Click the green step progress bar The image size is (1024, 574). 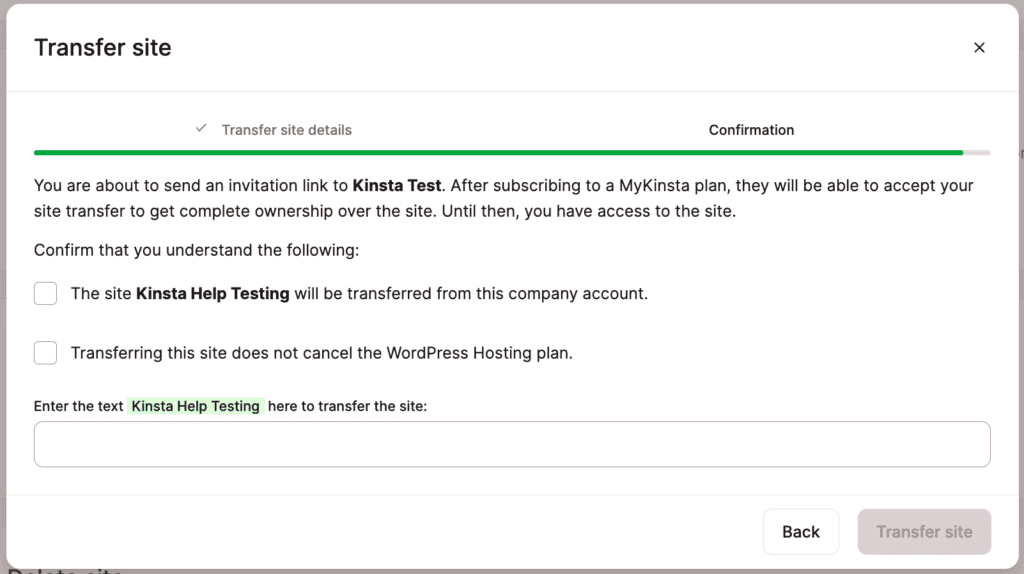498,153
